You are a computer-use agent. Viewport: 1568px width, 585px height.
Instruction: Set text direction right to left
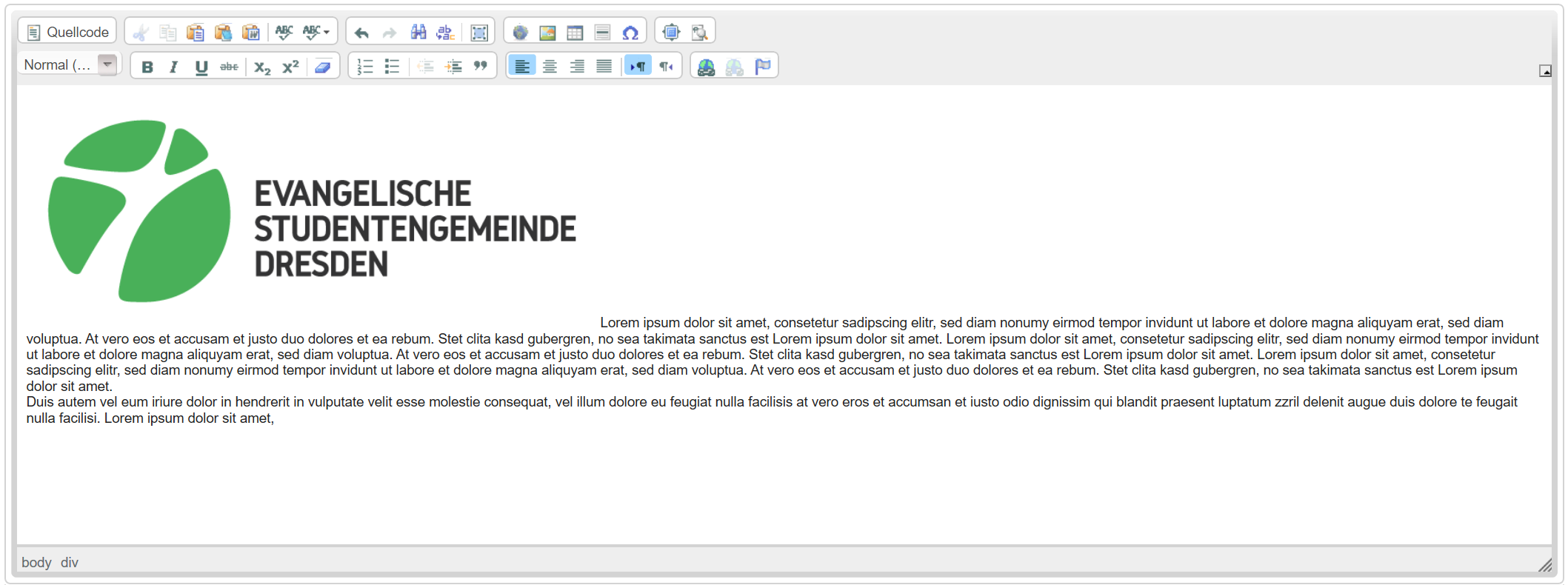(666, 67)
